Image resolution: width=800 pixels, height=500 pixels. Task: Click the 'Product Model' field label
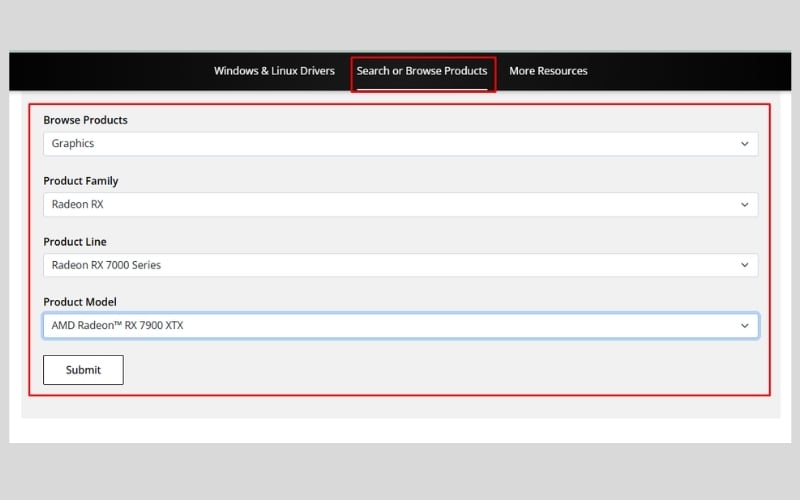pos(79,302)
